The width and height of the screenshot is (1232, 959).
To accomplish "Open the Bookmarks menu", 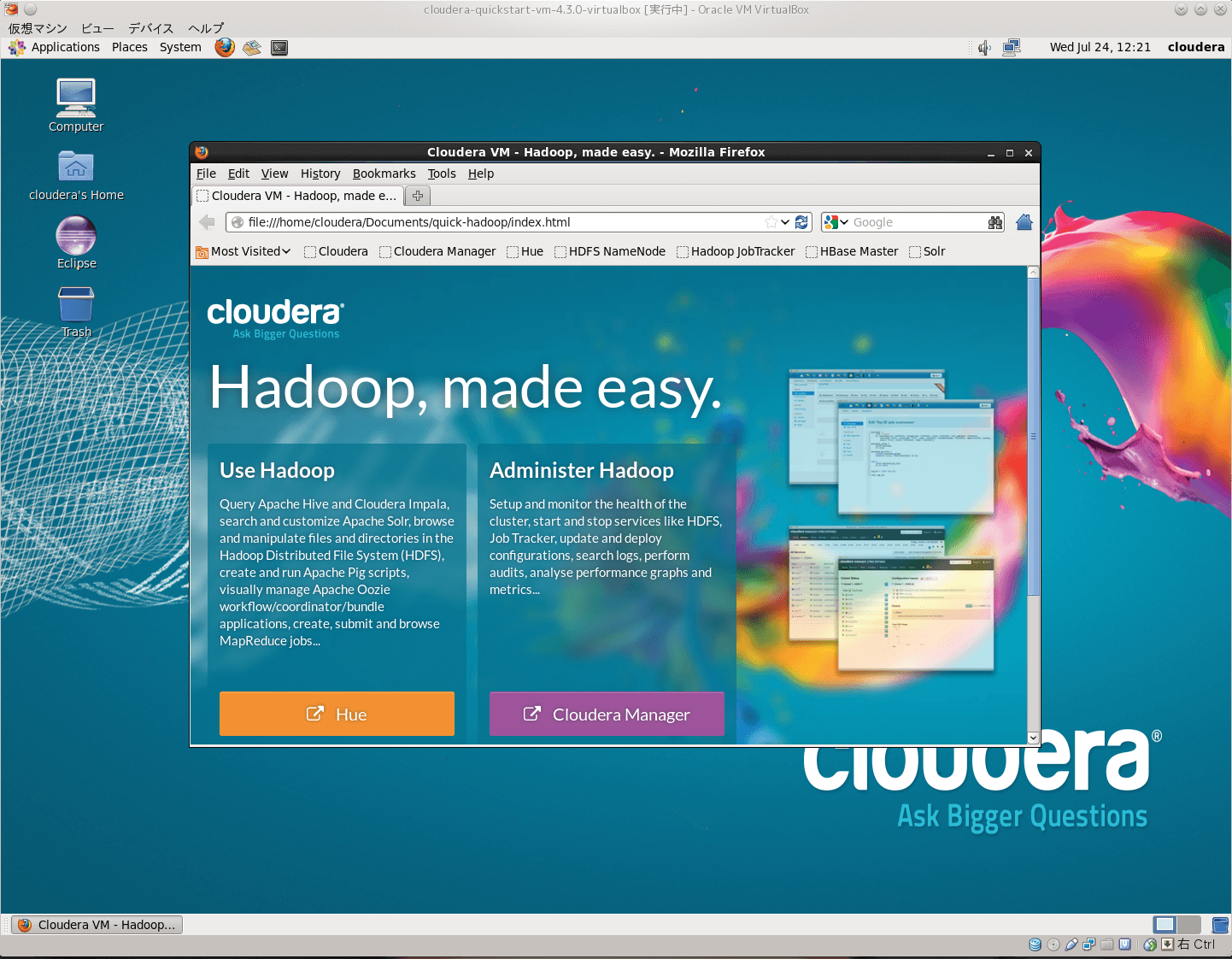I will click(x=384, y=174).
